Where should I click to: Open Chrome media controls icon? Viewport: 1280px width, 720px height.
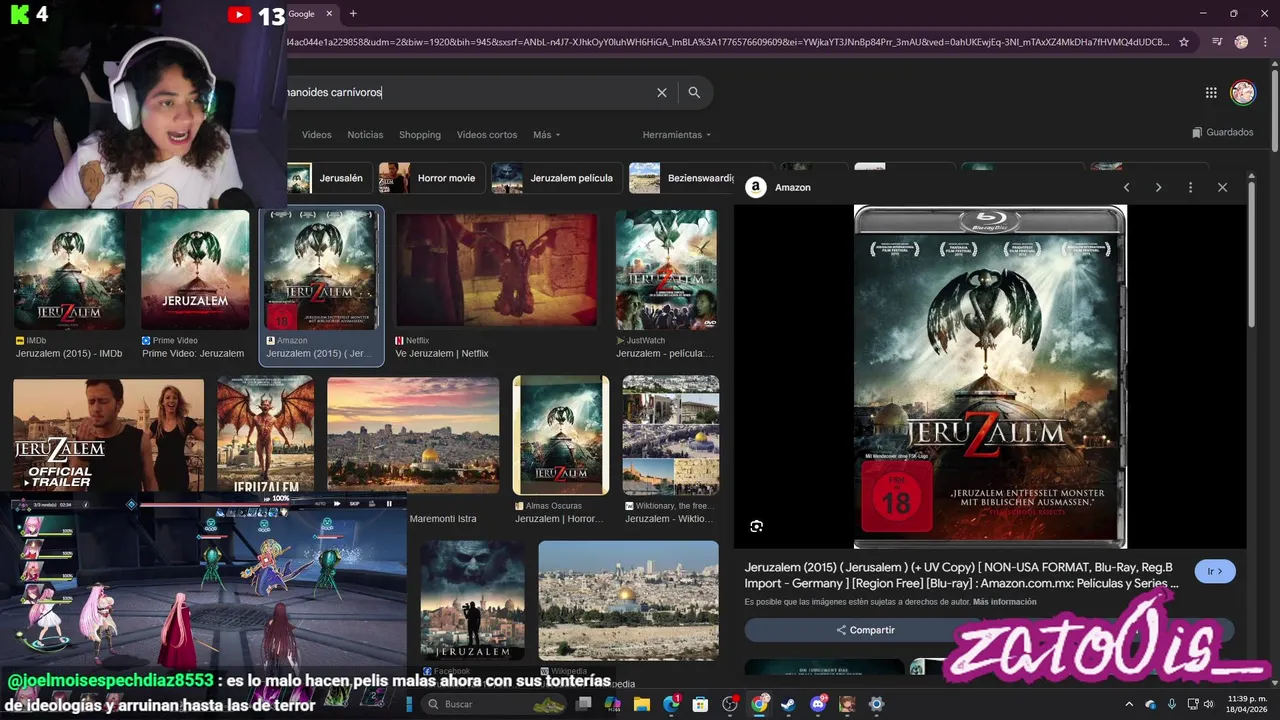coord(1217,42)
